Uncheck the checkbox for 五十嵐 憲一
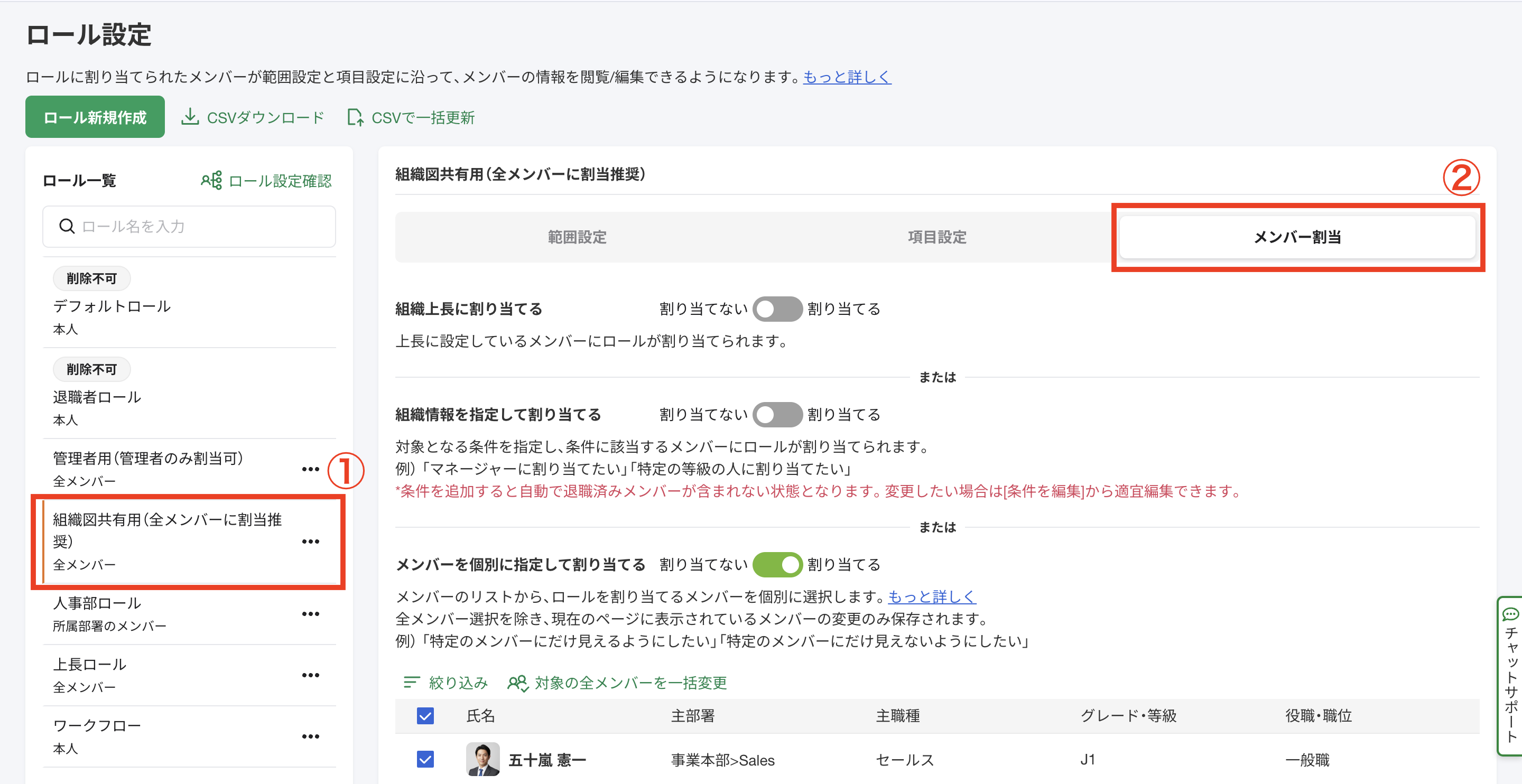Screen dimensions: 1522x784 click(x=425, y=760)
